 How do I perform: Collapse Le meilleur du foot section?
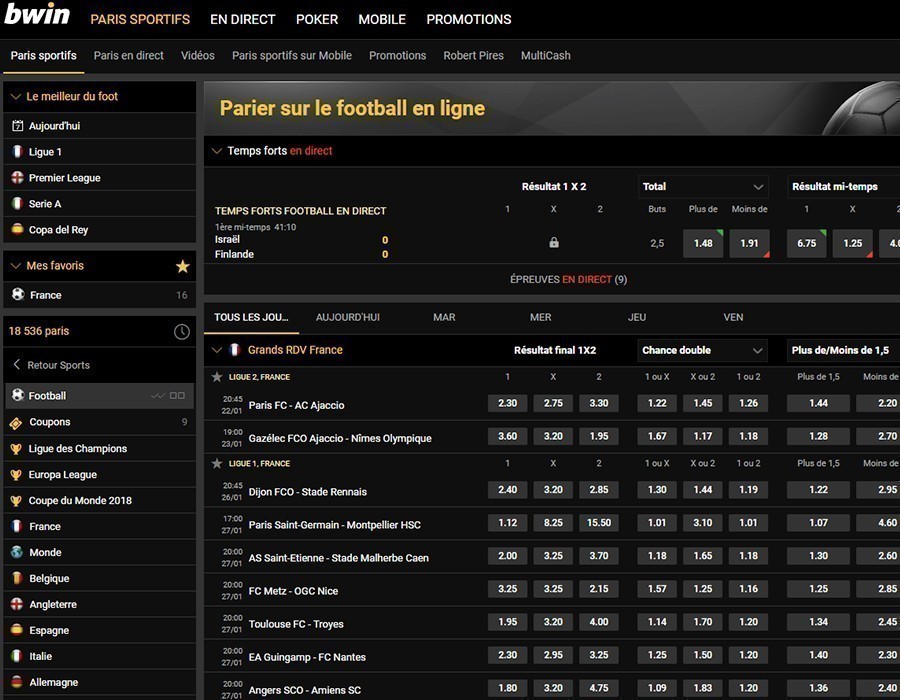(16, 96)
